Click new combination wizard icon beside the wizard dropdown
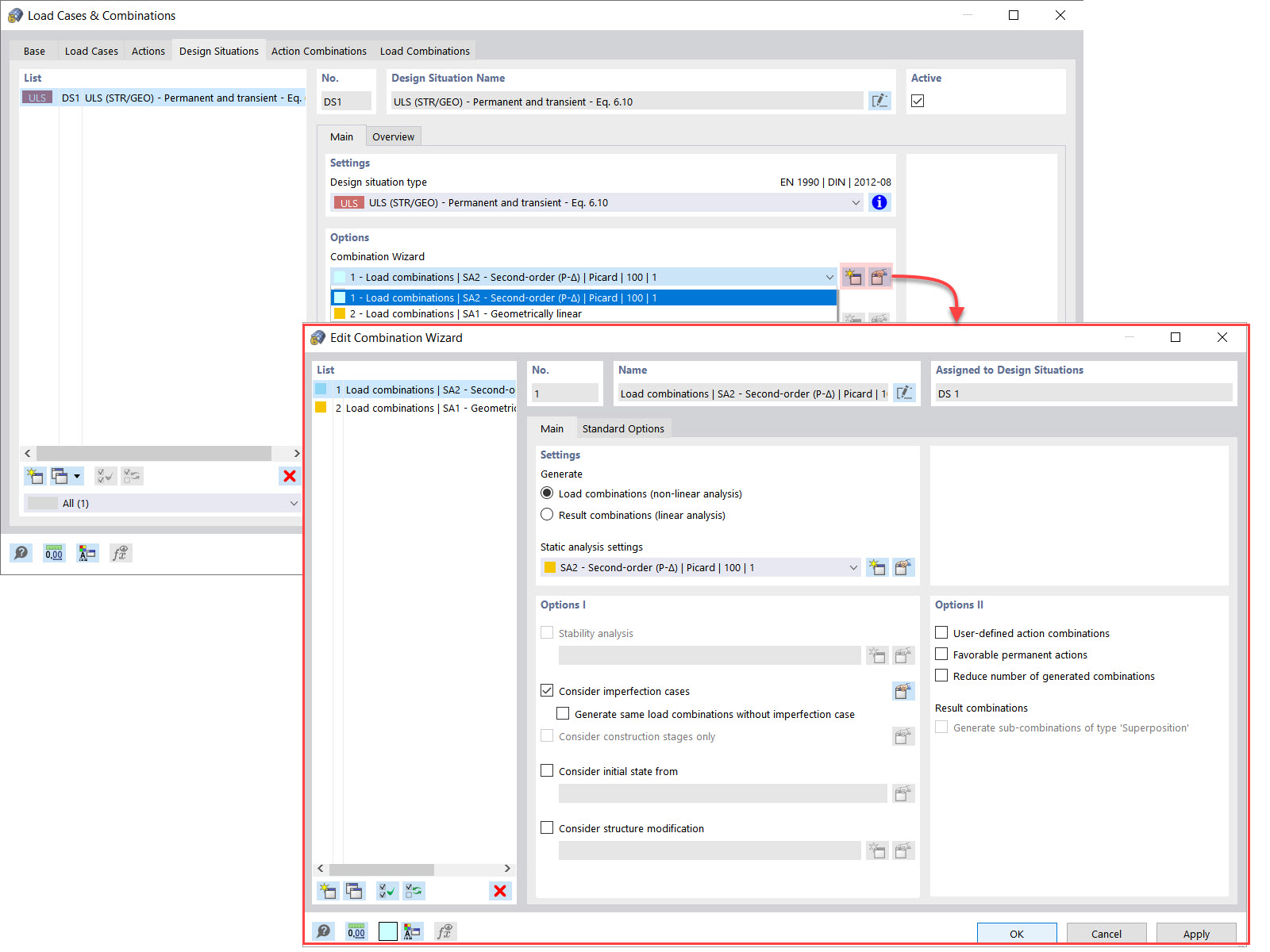This screenshot has width=1270, height=952. tap(853, 277)
